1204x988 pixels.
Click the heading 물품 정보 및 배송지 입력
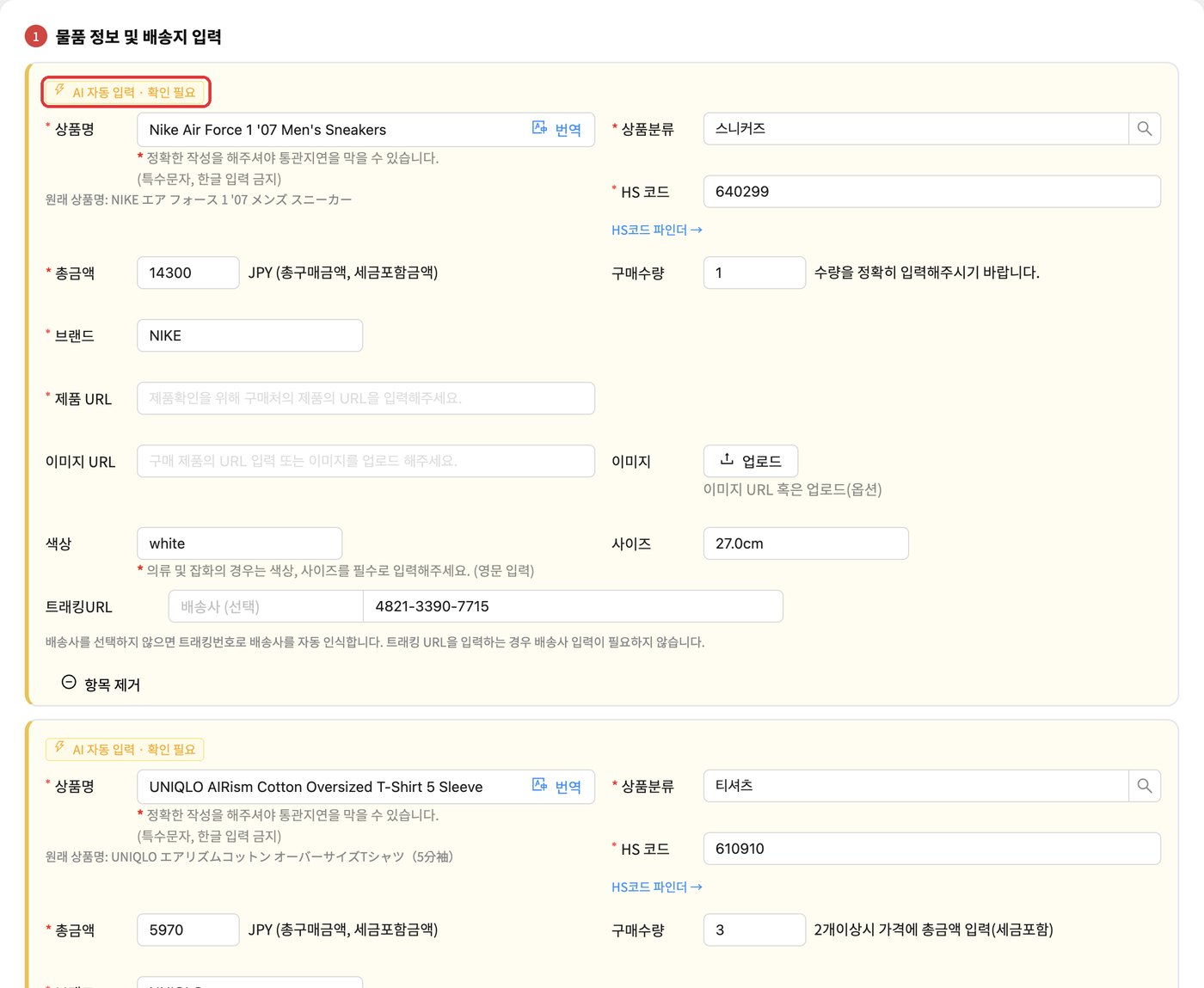138,37
